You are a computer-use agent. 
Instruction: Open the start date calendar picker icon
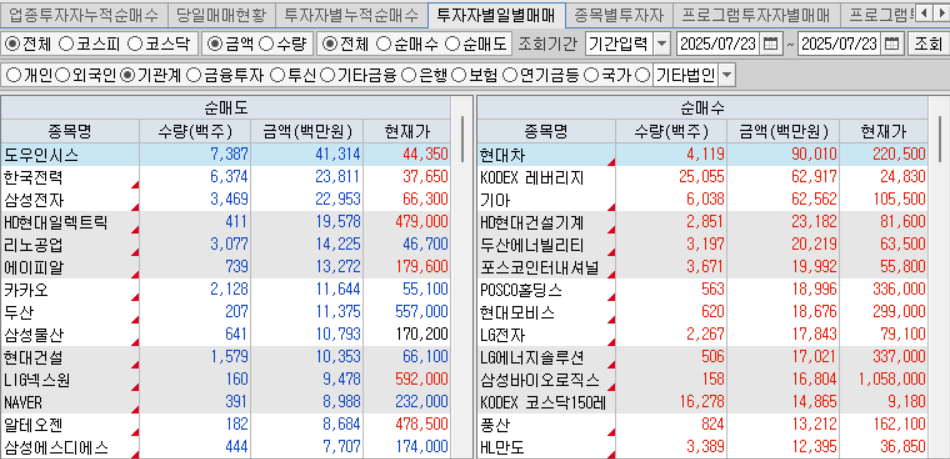770,44
